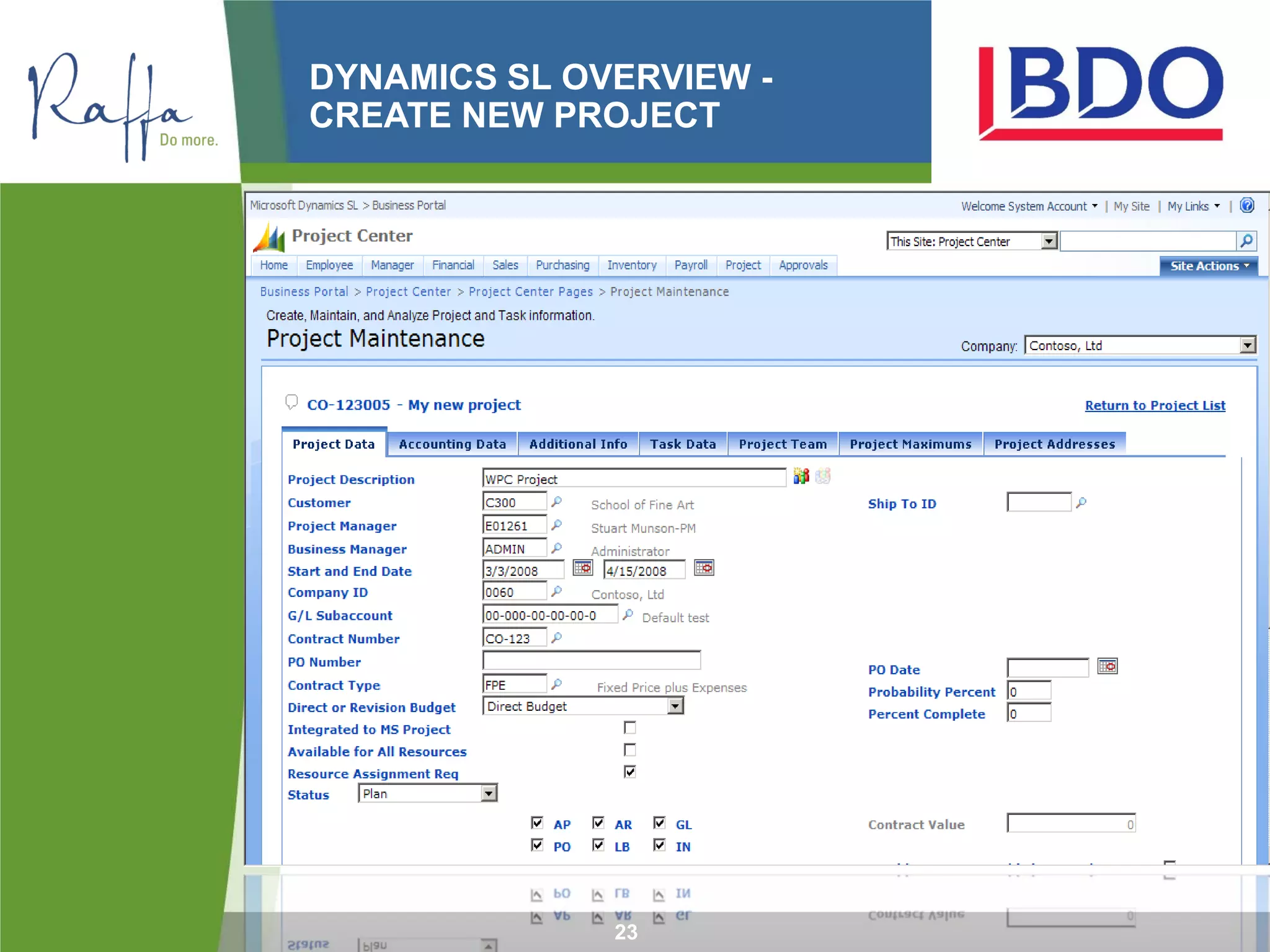The height and width of the screenshot is (952, 1270).
Task: Click the site search text box
Action: click(1148, 241)
